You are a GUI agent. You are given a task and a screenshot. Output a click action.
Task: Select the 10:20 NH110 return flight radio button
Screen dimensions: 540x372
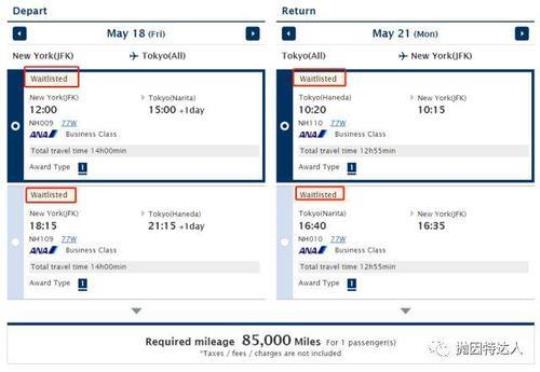click(x=284, y=126)
